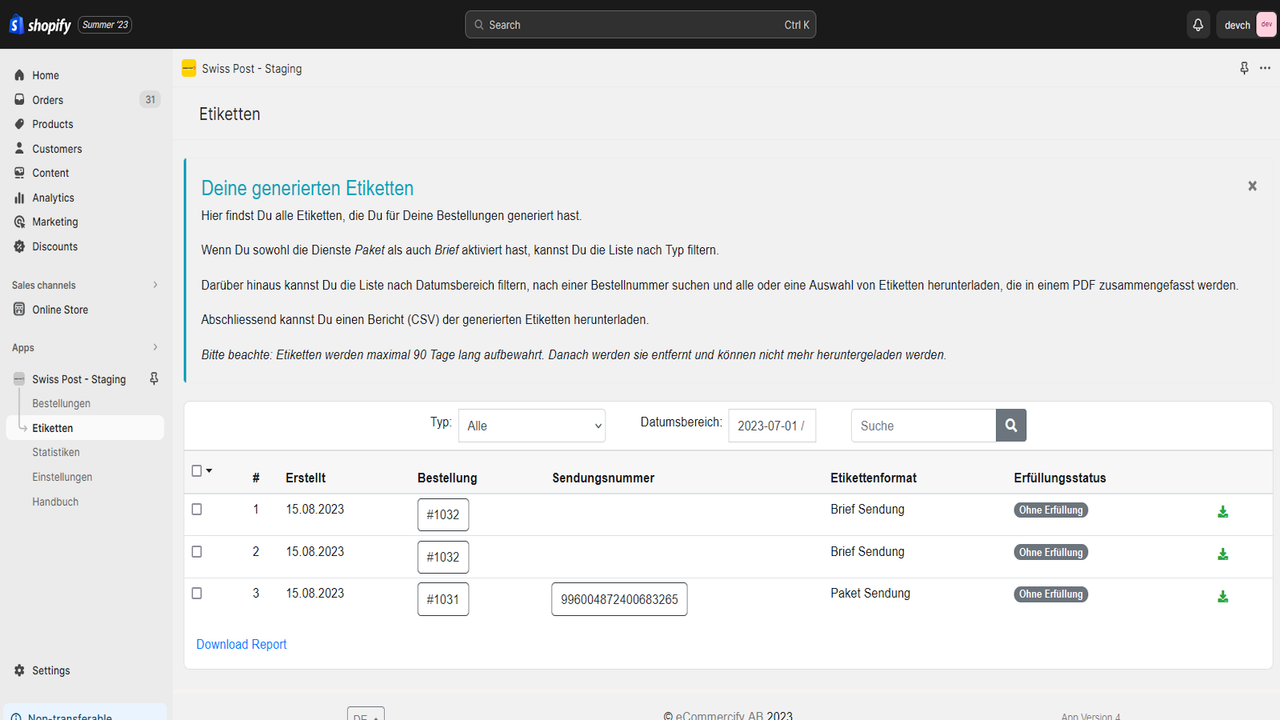
Task: Click the Sendungsnummer column header
Action: point(603,478)
